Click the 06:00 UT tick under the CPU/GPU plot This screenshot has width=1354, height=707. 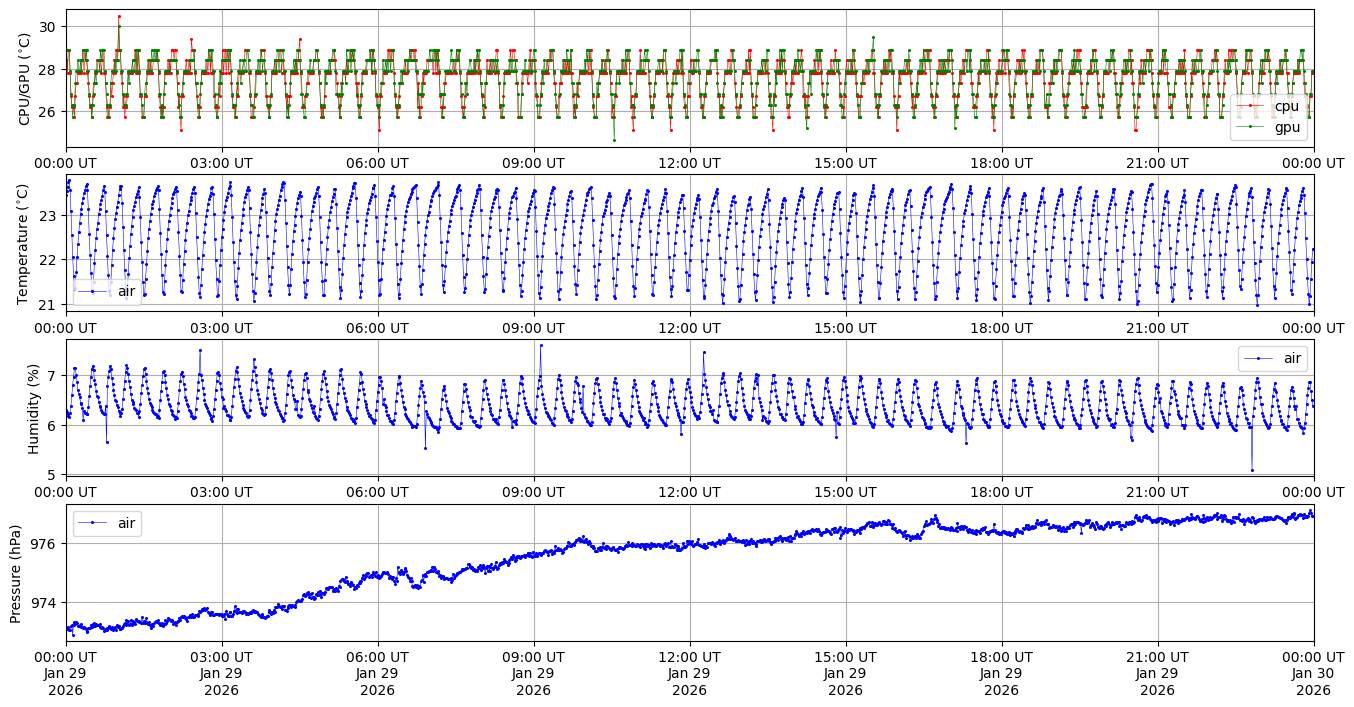click(377, 163)
